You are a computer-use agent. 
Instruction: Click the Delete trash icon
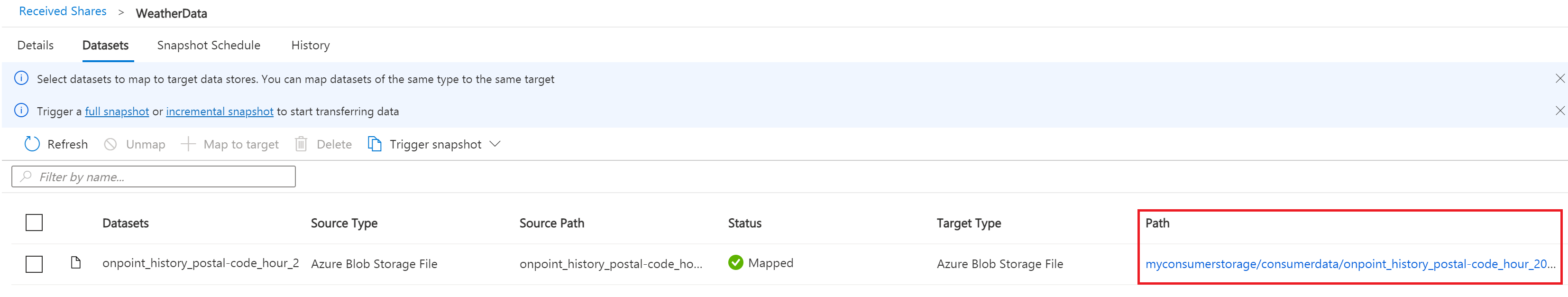[x=300, y=144]
